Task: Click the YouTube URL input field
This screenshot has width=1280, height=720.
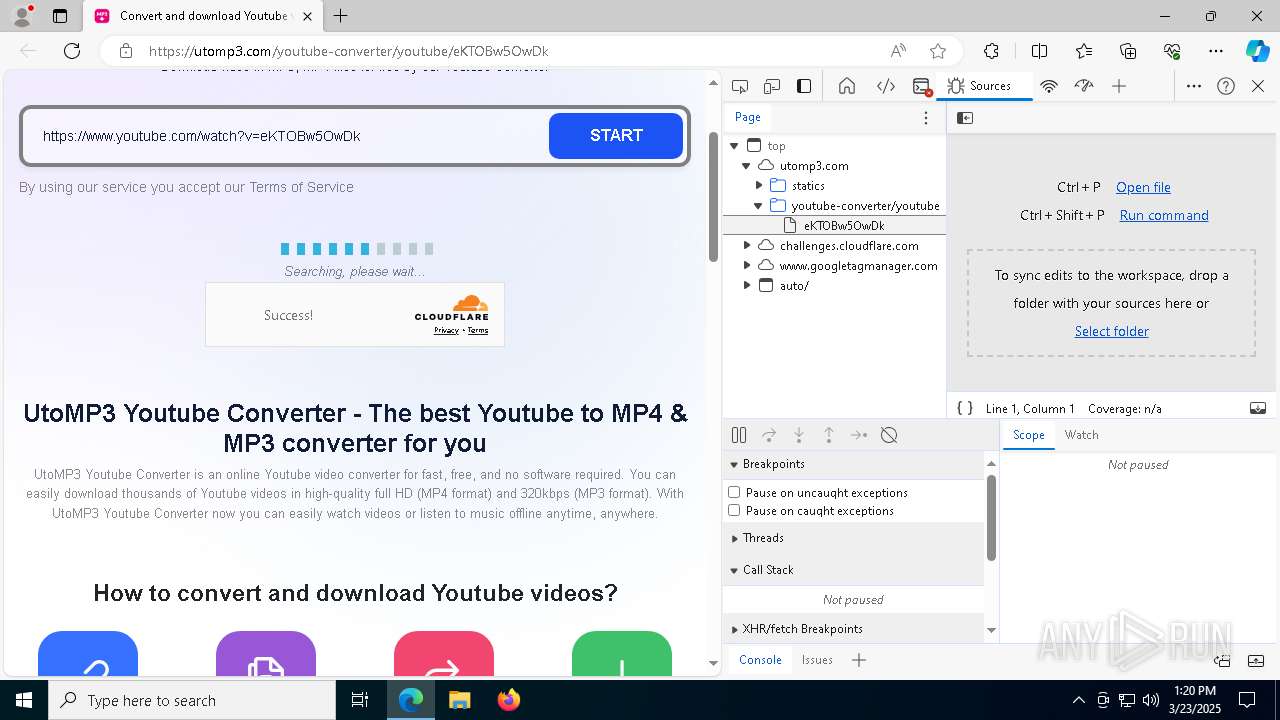Action: pyautogui.click(x=290, y=136)
